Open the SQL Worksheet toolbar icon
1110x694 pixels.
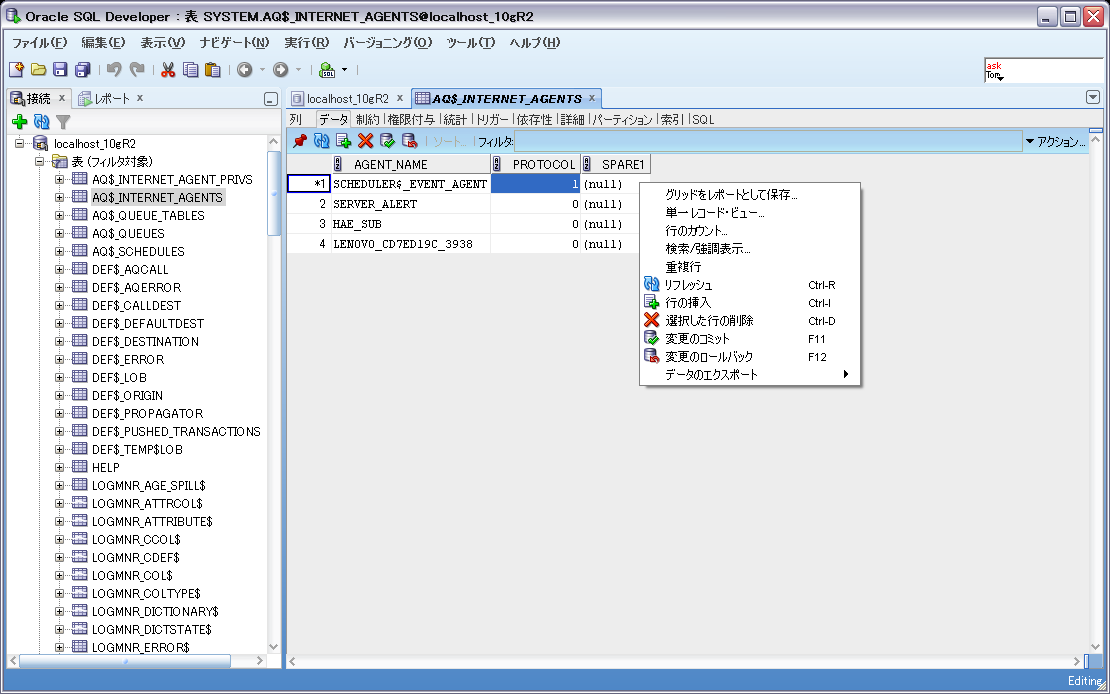pos(327,69)
